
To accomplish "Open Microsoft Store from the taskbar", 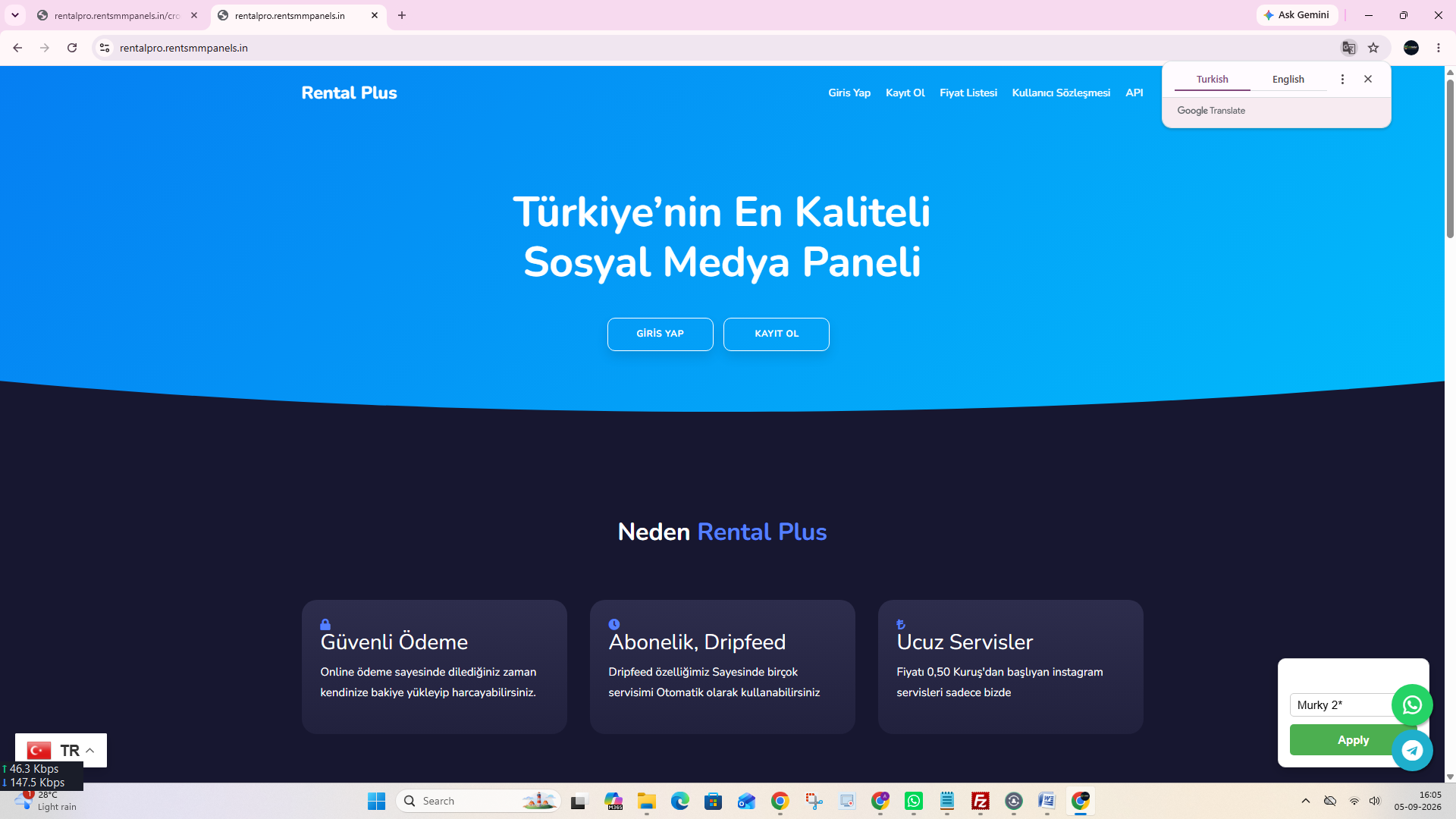I will [713, 801].
